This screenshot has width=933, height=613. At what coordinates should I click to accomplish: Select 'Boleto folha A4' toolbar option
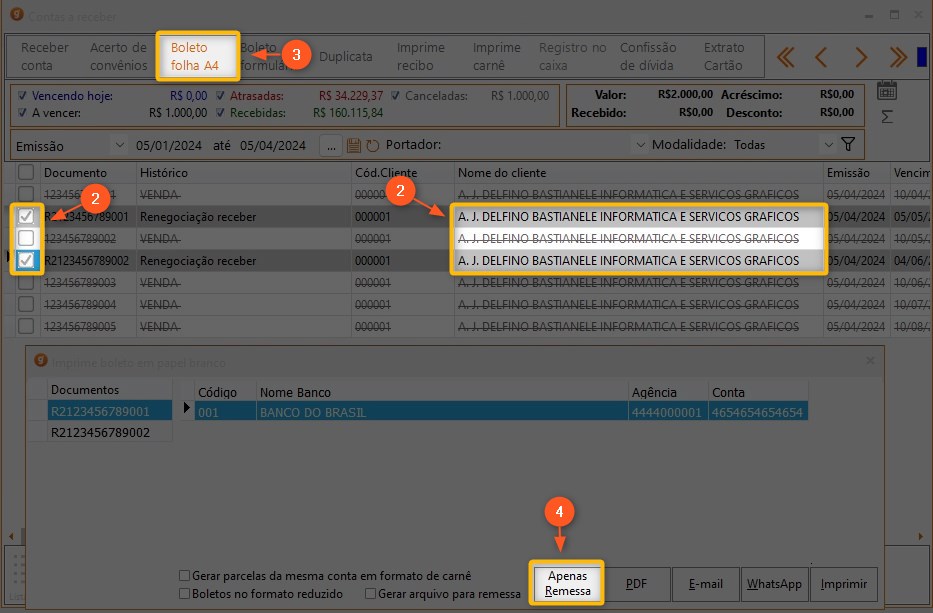click(x=197, y=57)
